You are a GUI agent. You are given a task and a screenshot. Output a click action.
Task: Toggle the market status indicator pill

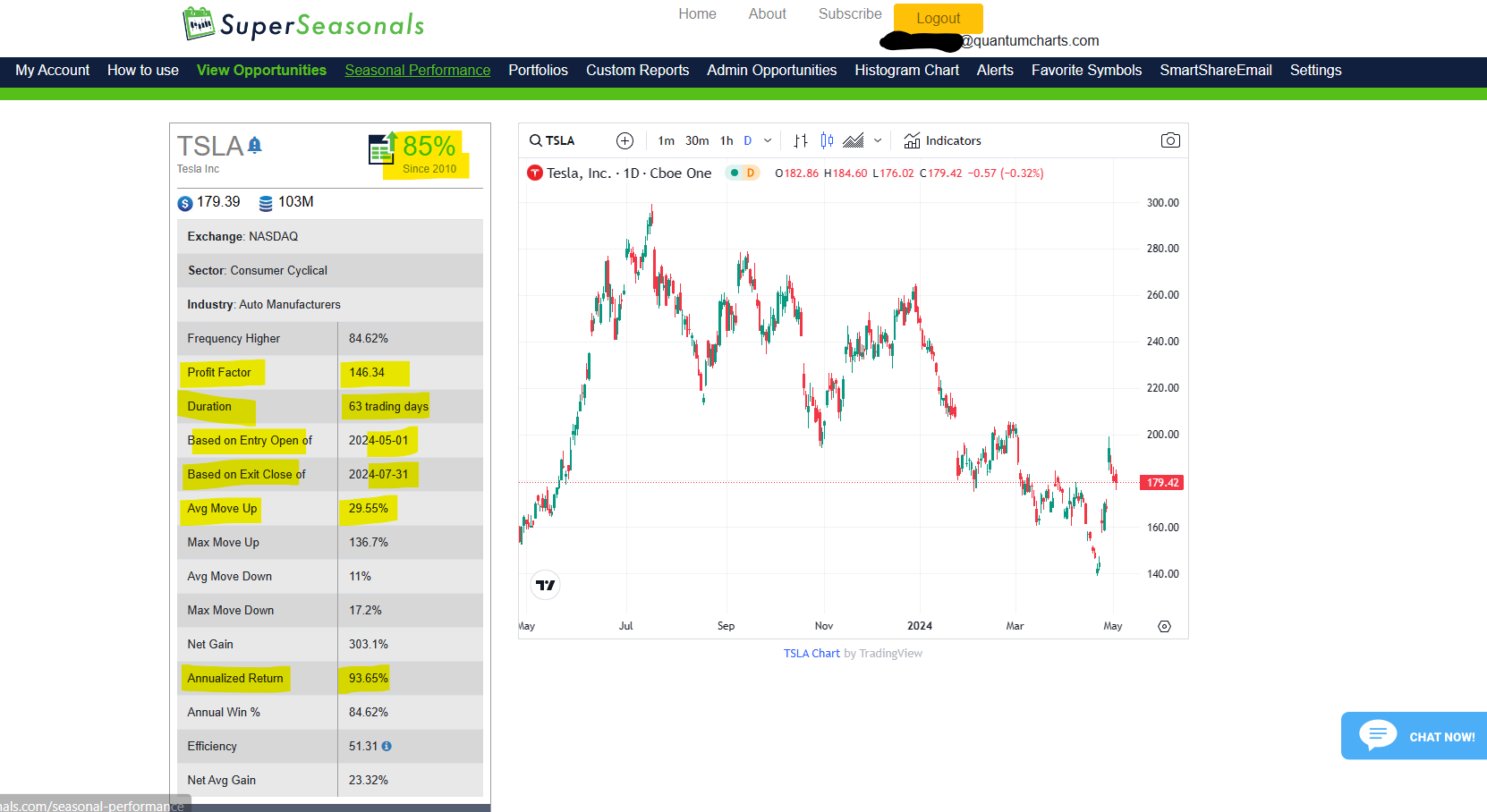pos(743,173)
